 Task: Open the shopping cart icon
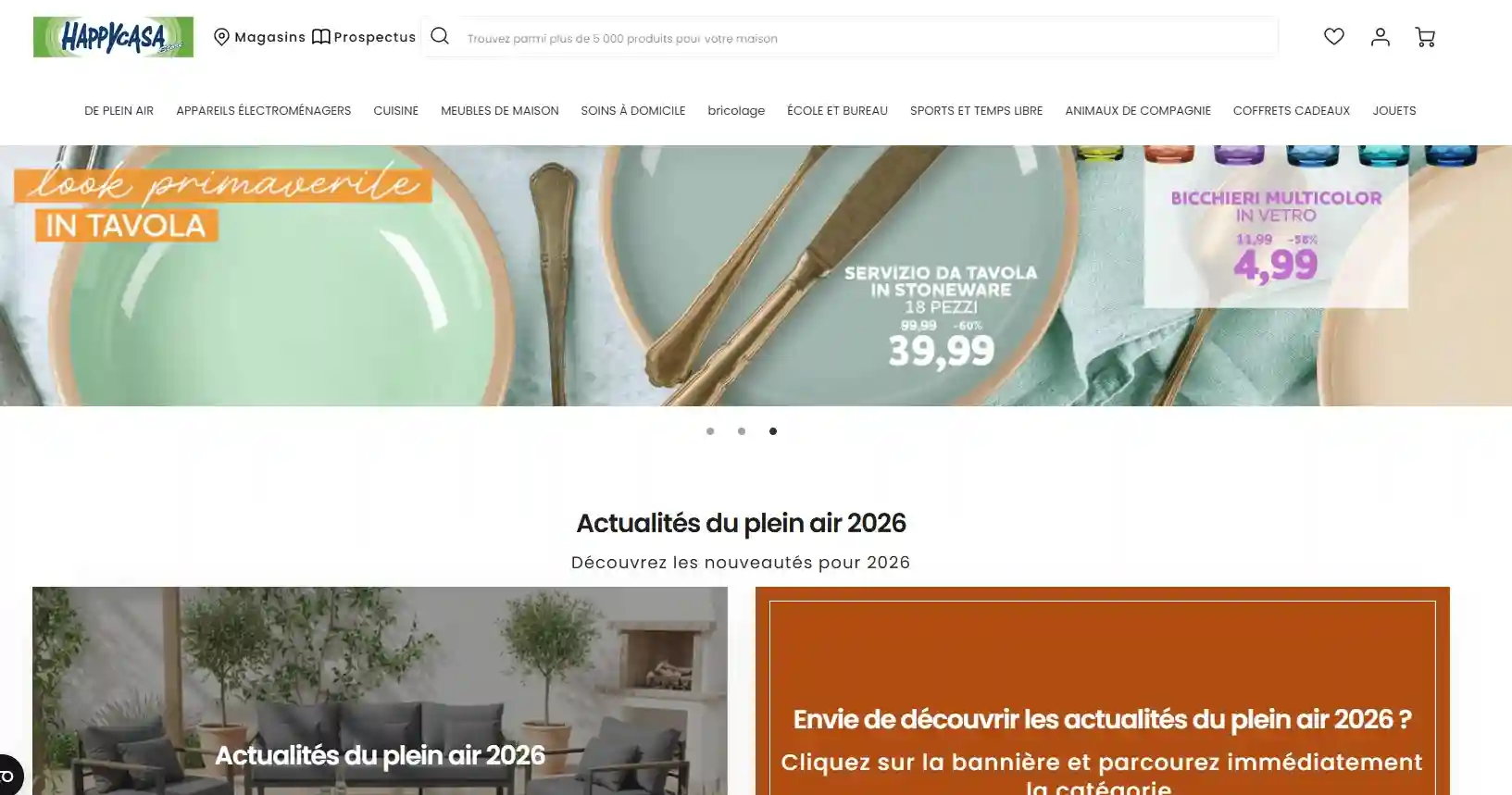1425,37
